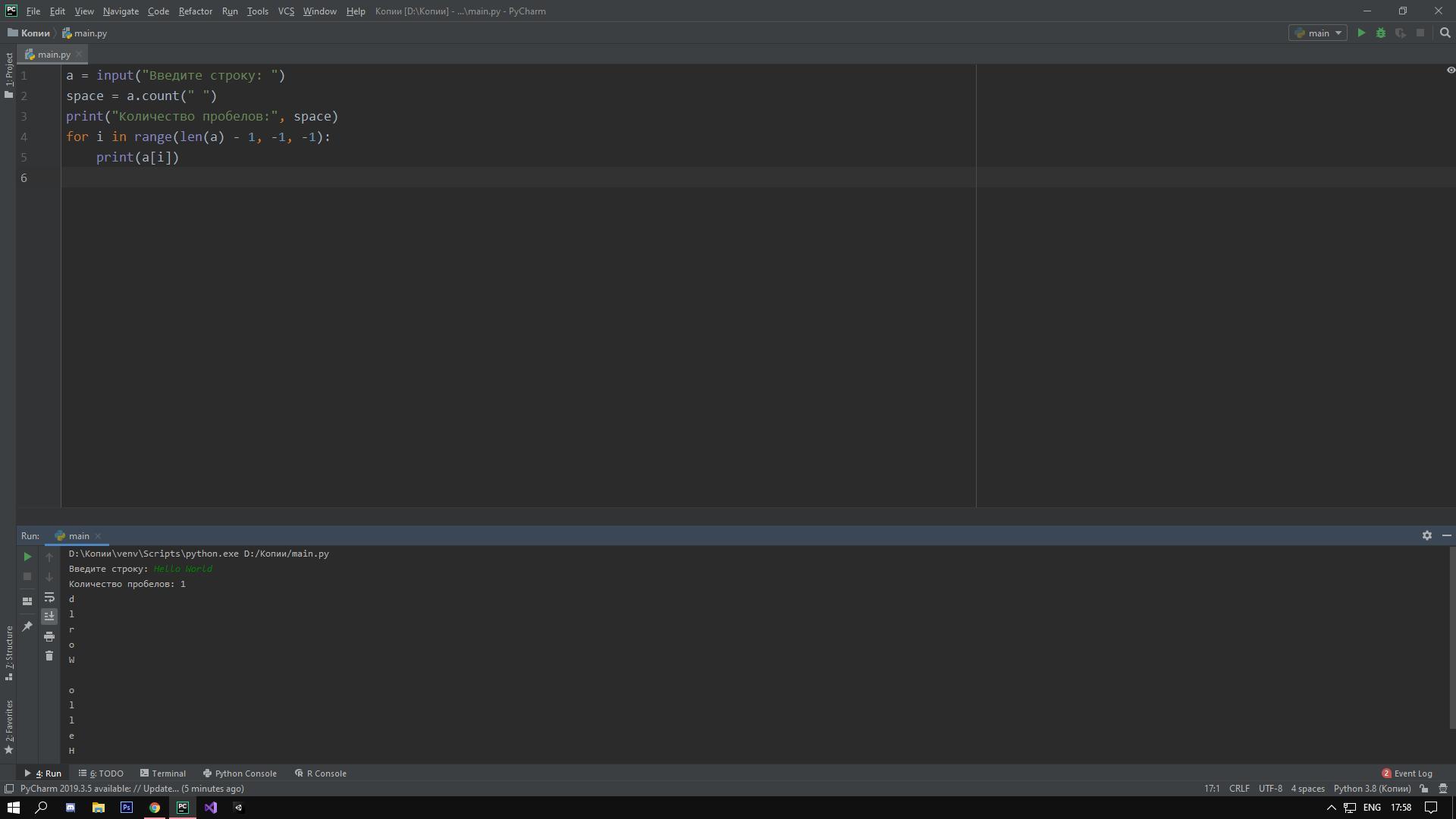Open the View menu
Image resolution: width=1456 pixels, height=819 pixels.
pyautogui.click(x=84, y=11)
